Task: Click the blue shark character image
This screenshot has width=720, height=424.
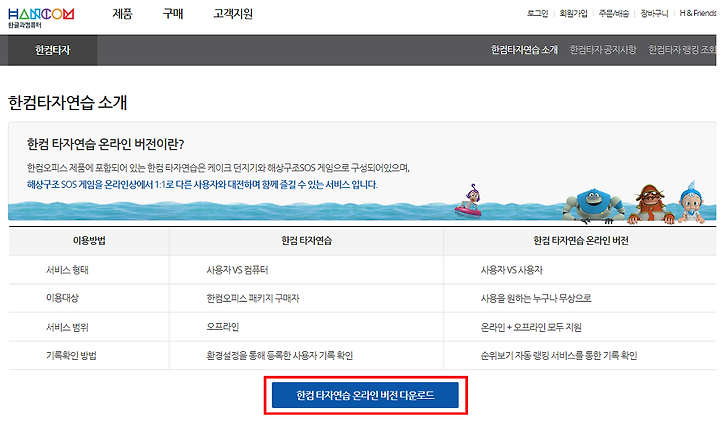Action: (595, 205)
